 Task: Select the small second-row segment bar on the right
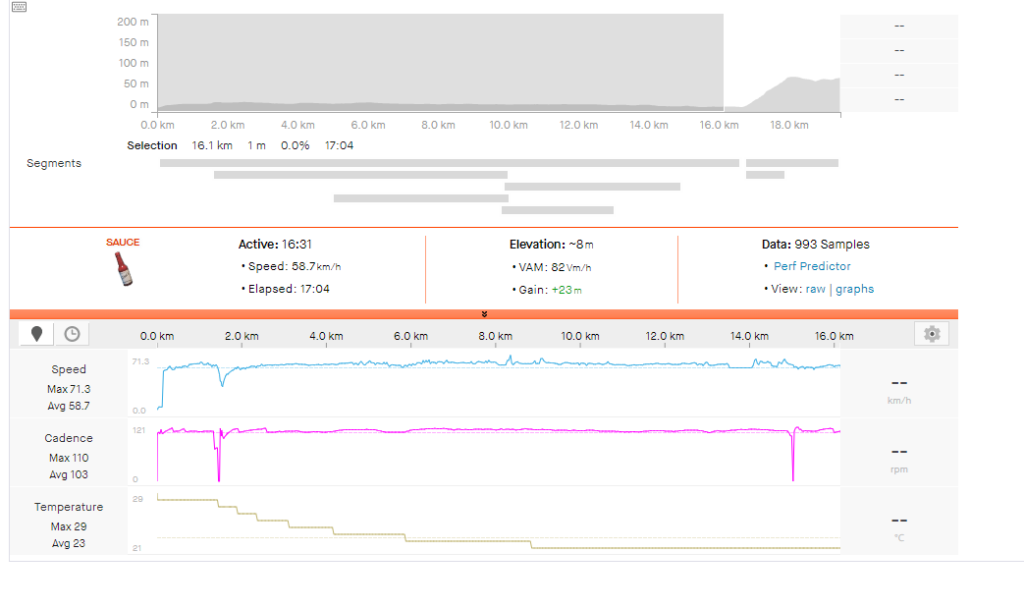click(x=765, y=174)
